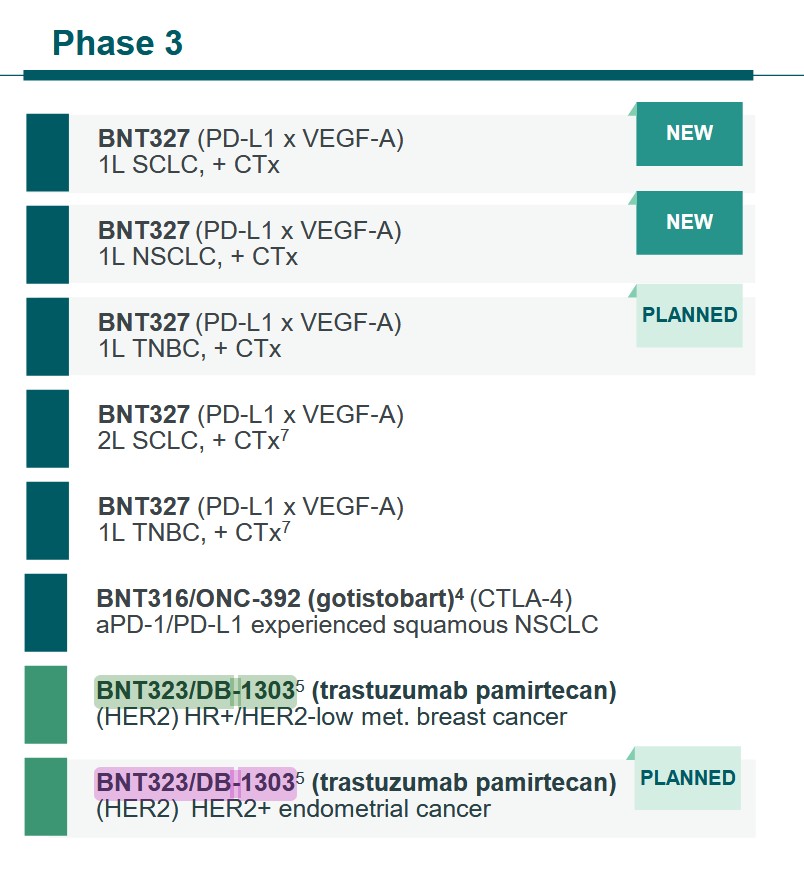This screenshot has width=804, height=880.
Task: Click the "2L SCLC, + CTx" line
Action: tap(190, 441)
